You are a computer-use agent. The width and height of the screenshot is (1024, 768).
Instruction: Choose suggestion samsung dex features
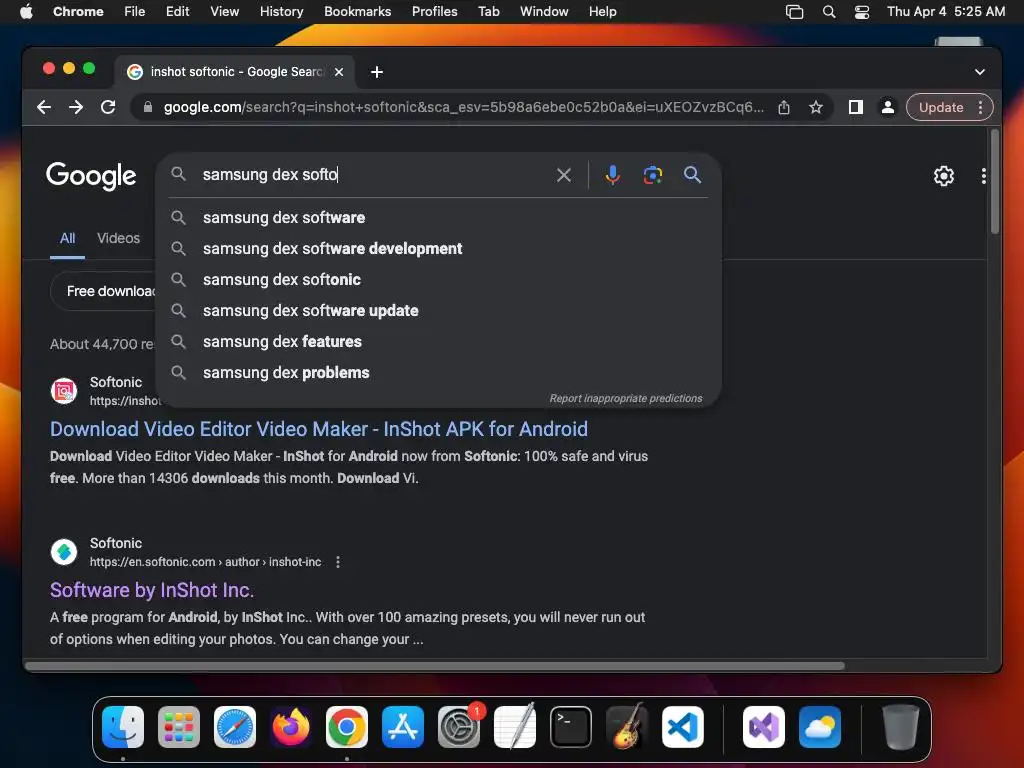(x=438, y=342)
